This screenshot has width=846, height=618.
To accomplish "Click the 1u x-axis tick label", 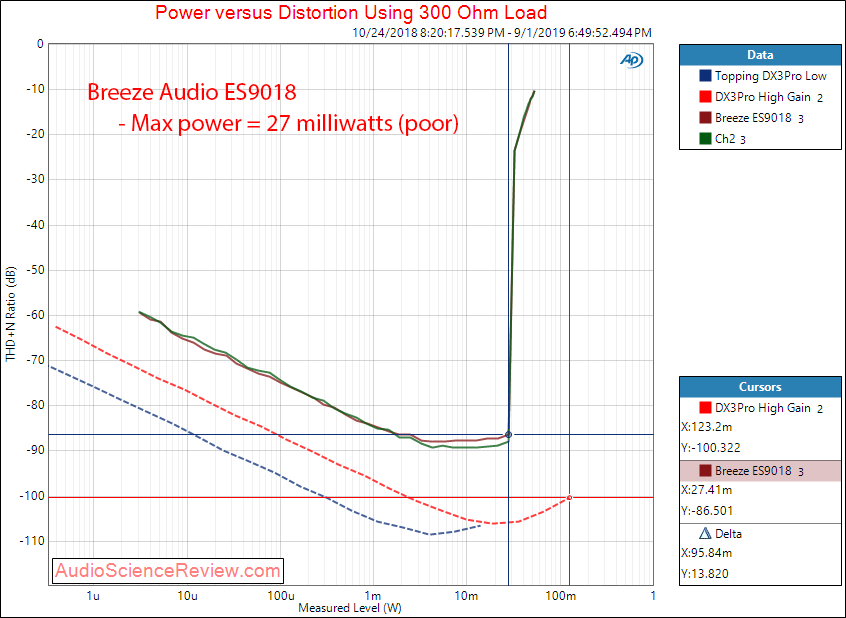I will (93, 596).
